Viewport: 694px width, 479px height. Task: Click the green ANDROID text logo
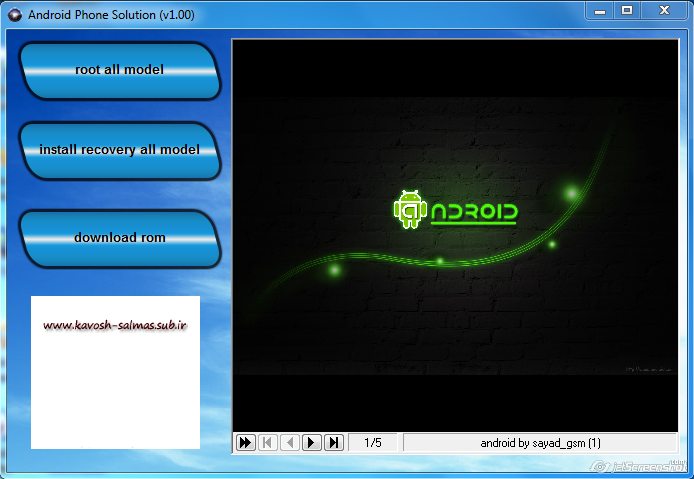click(474, 214)
